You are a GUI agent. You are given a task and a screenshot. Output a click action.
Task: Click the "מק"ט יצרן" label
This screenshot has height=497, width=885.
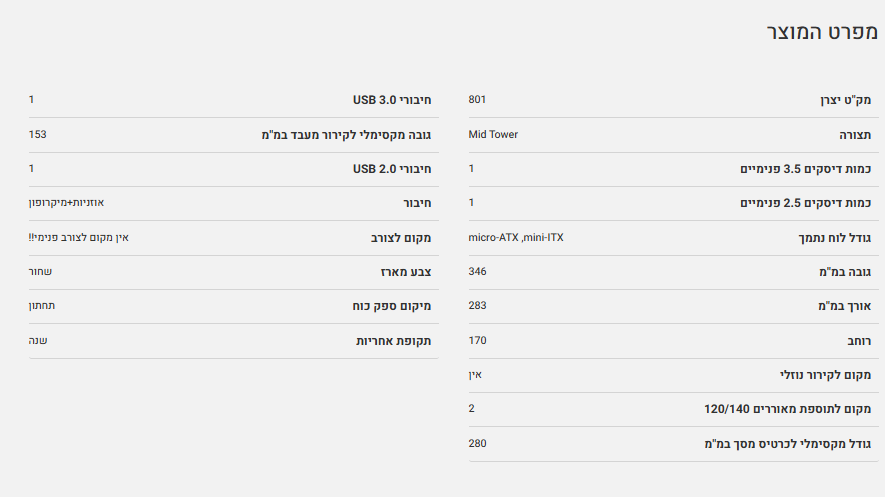click(844, 100)
